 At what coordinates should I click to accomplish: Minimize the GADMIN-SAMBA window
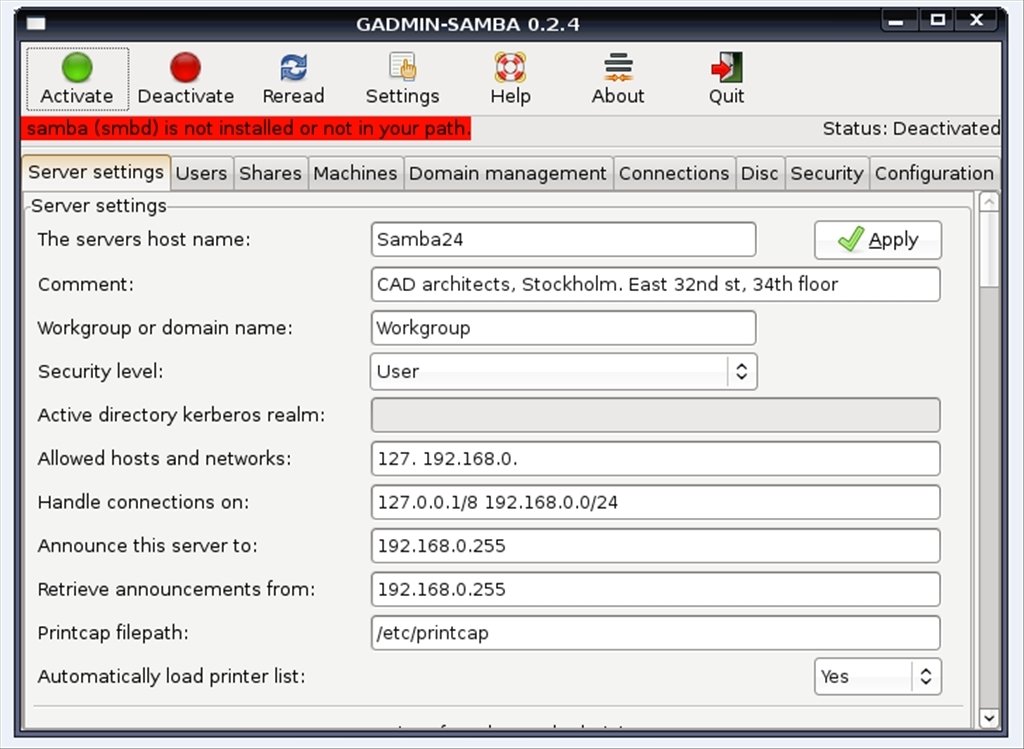tap(899, 20)
